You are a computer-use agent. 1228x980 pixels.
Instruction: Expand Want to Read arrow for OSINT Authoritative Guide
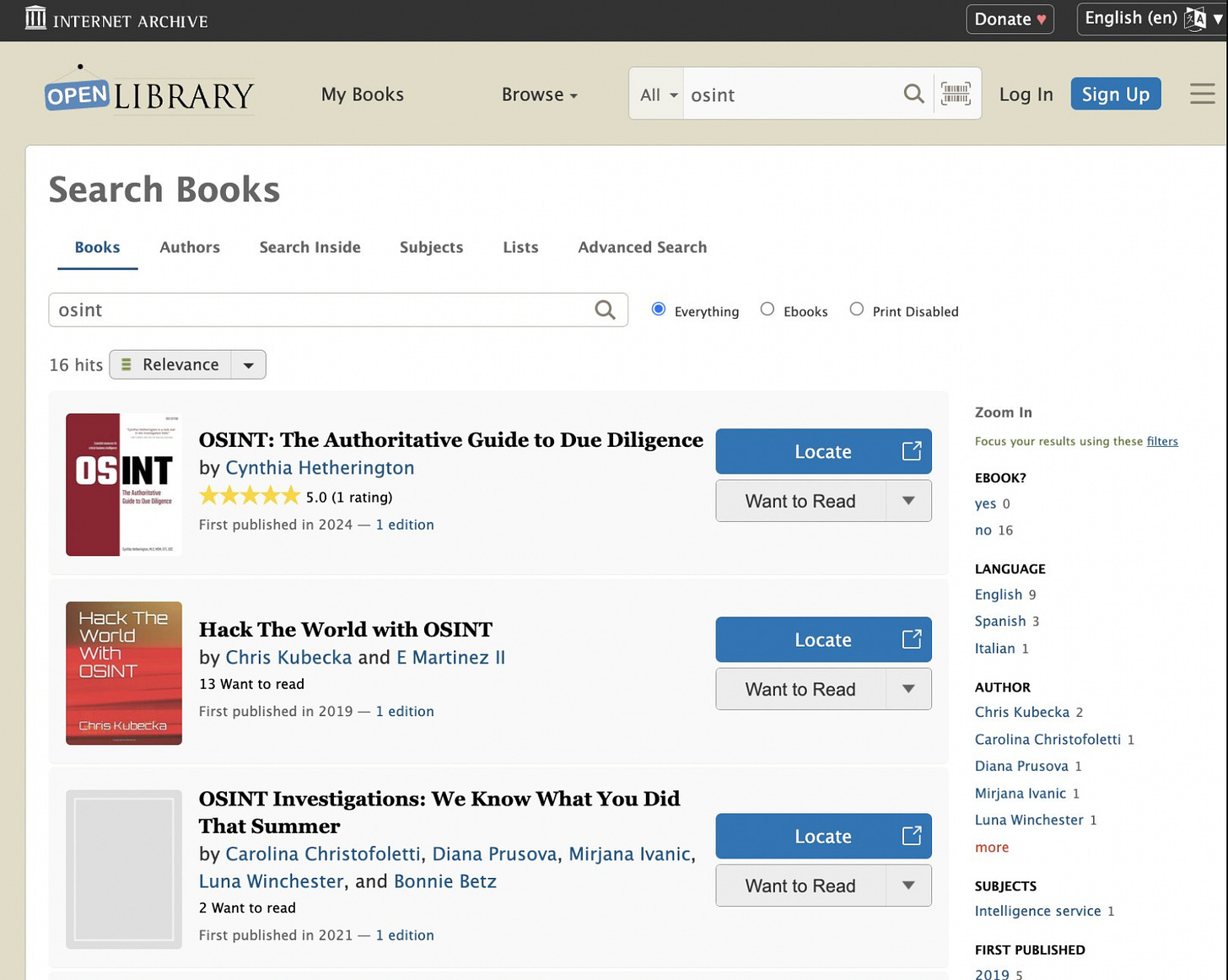coord(908,501)
